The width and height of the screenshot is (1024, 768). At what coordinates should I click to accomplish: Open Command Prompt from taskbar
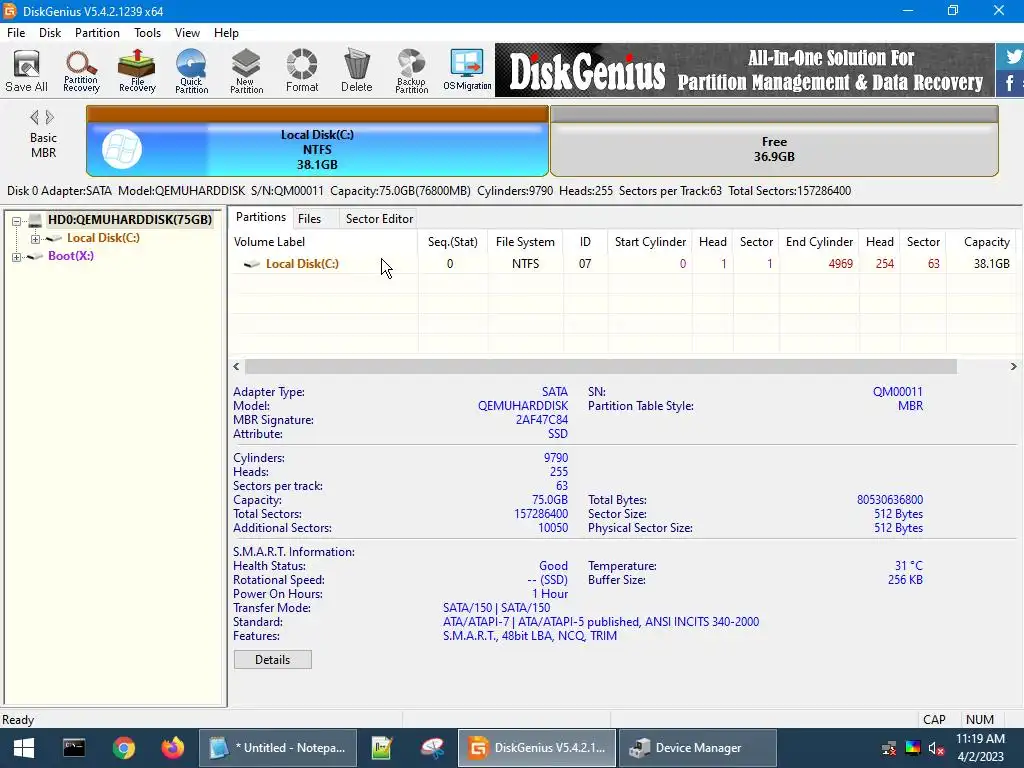click(x=74, y=748)
